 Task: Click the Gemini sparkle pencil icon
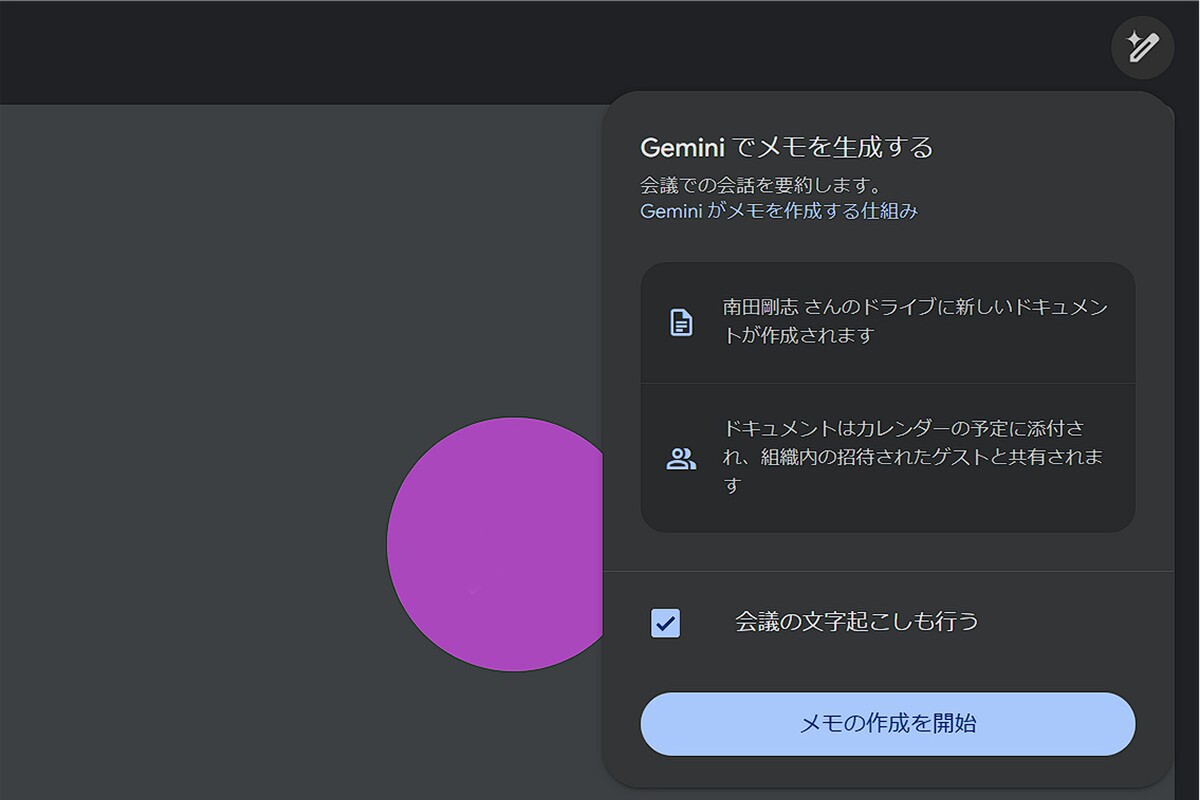tap(1142, 47)
